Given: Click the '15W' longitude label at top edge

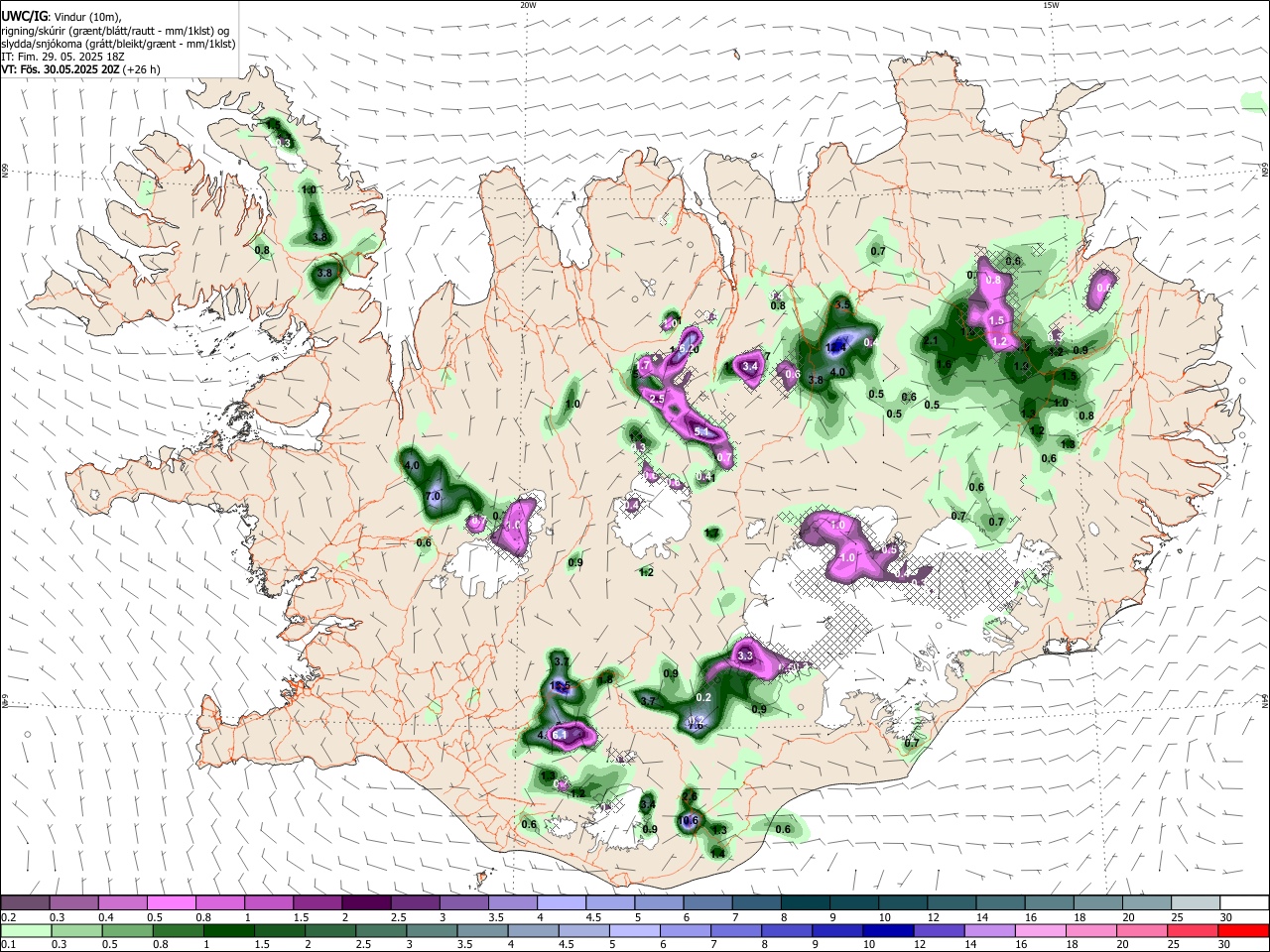Looking at the screenshot, I should (1051, 5).
